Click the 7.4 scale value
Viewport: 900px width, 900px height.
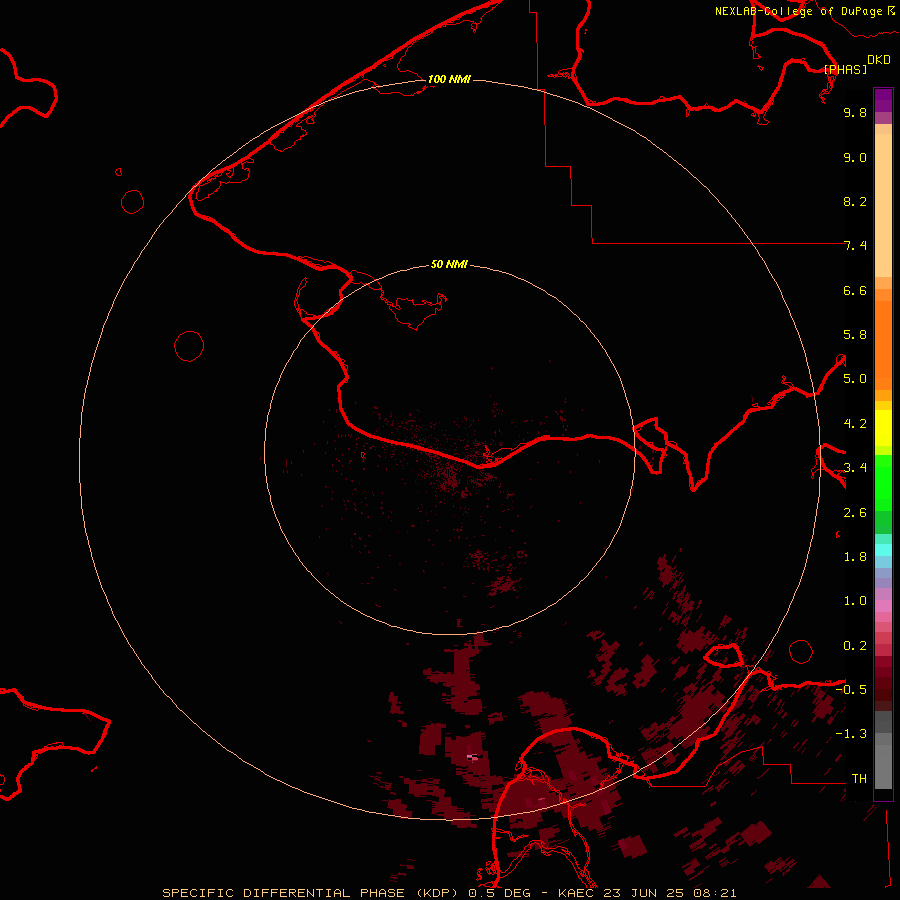(x=855, y=246)
